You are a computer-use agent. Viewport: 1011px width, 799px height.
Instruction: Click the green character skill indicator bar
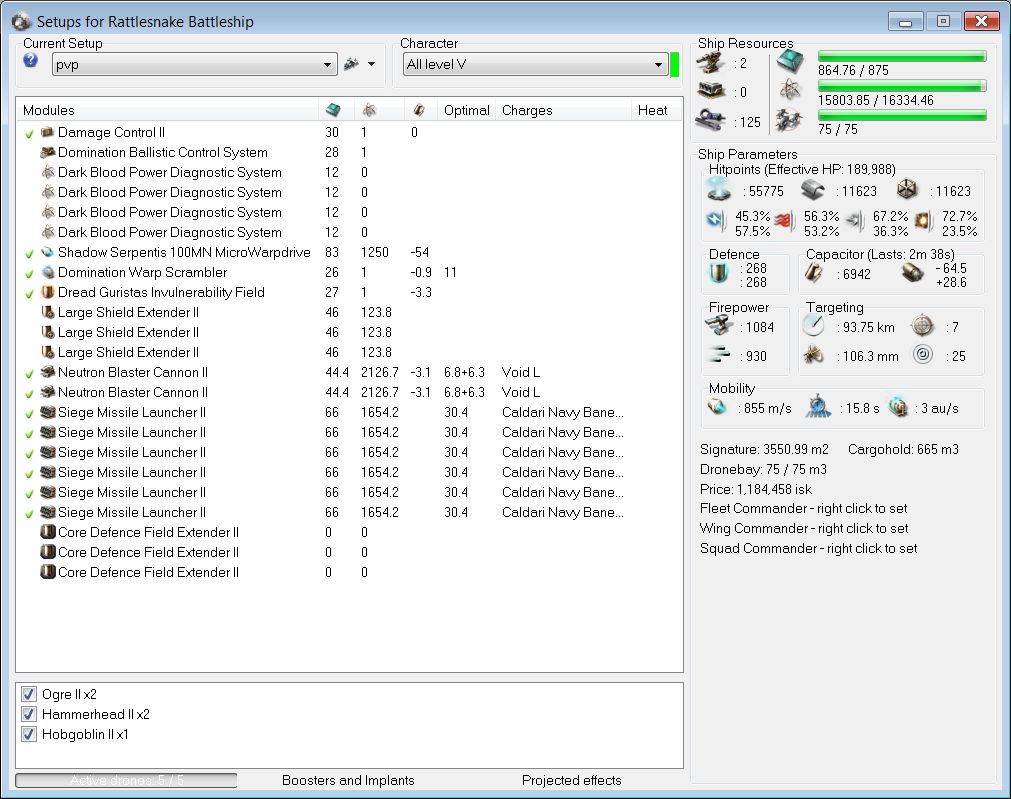[675, 64]
